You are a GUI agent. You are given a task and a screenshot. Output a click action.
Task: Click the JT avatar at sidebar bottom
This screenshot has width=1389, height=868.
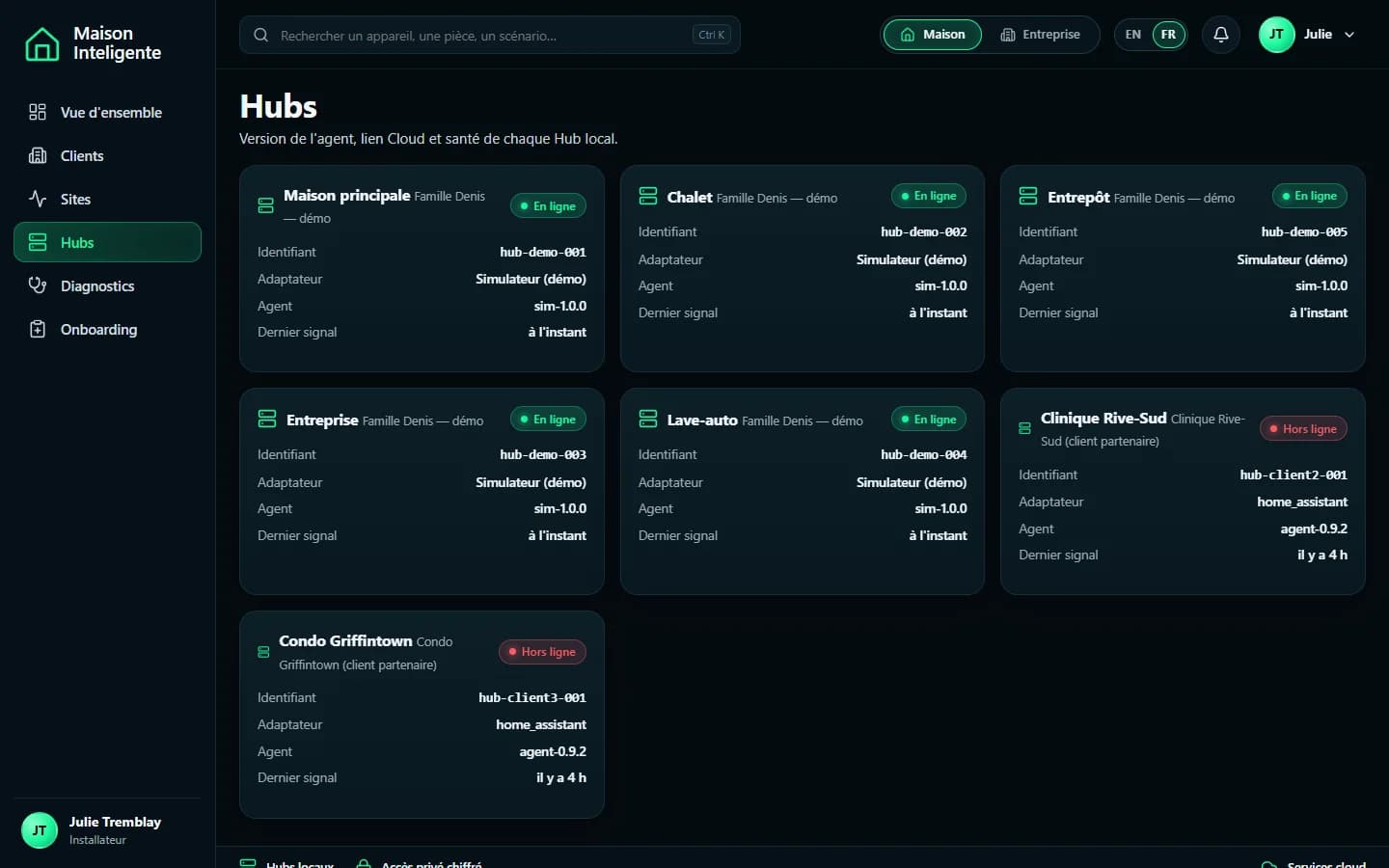click(40, 830)
